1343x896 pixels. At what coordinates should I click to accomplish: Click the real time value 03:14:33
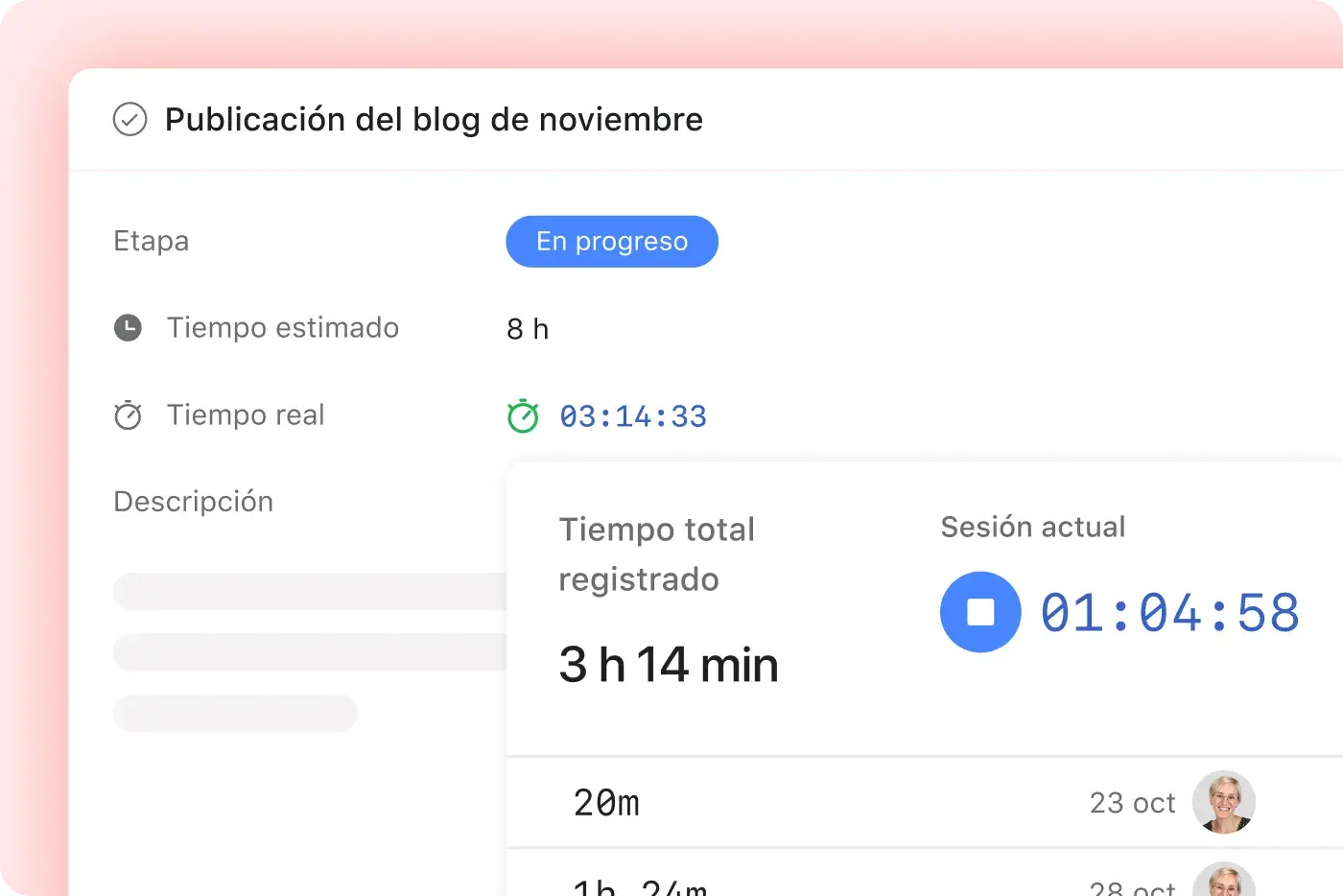(633, 416)
